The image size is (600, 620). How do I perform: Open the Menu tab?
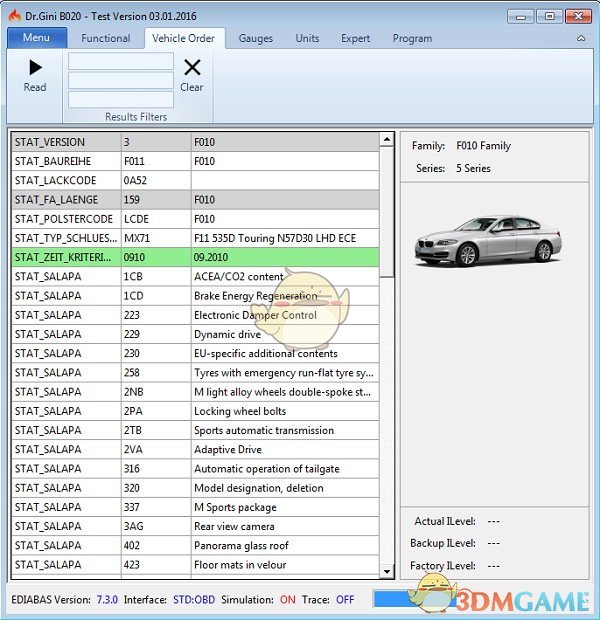tap(37, 38)
